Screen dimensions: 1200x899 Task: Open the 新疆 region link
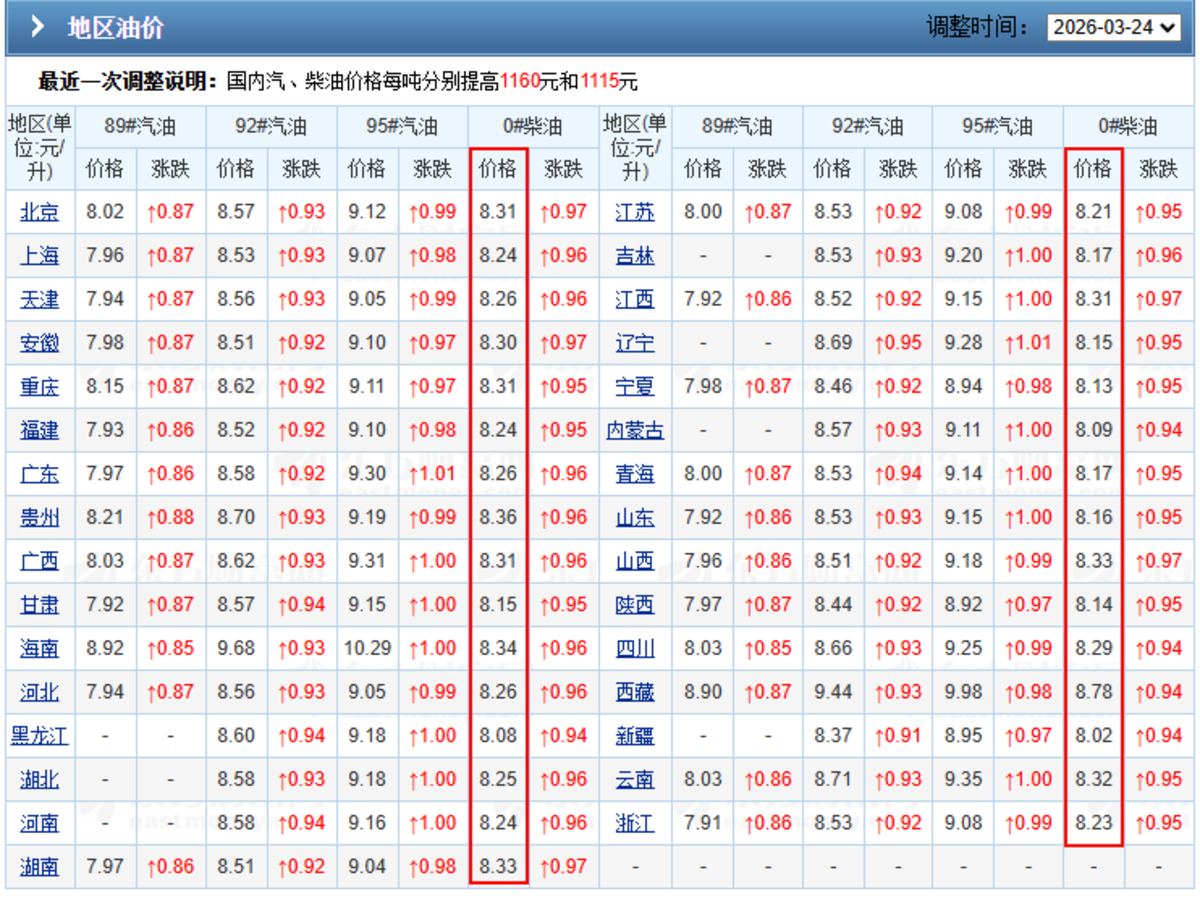pyautogui.click(x=635, y=736)
